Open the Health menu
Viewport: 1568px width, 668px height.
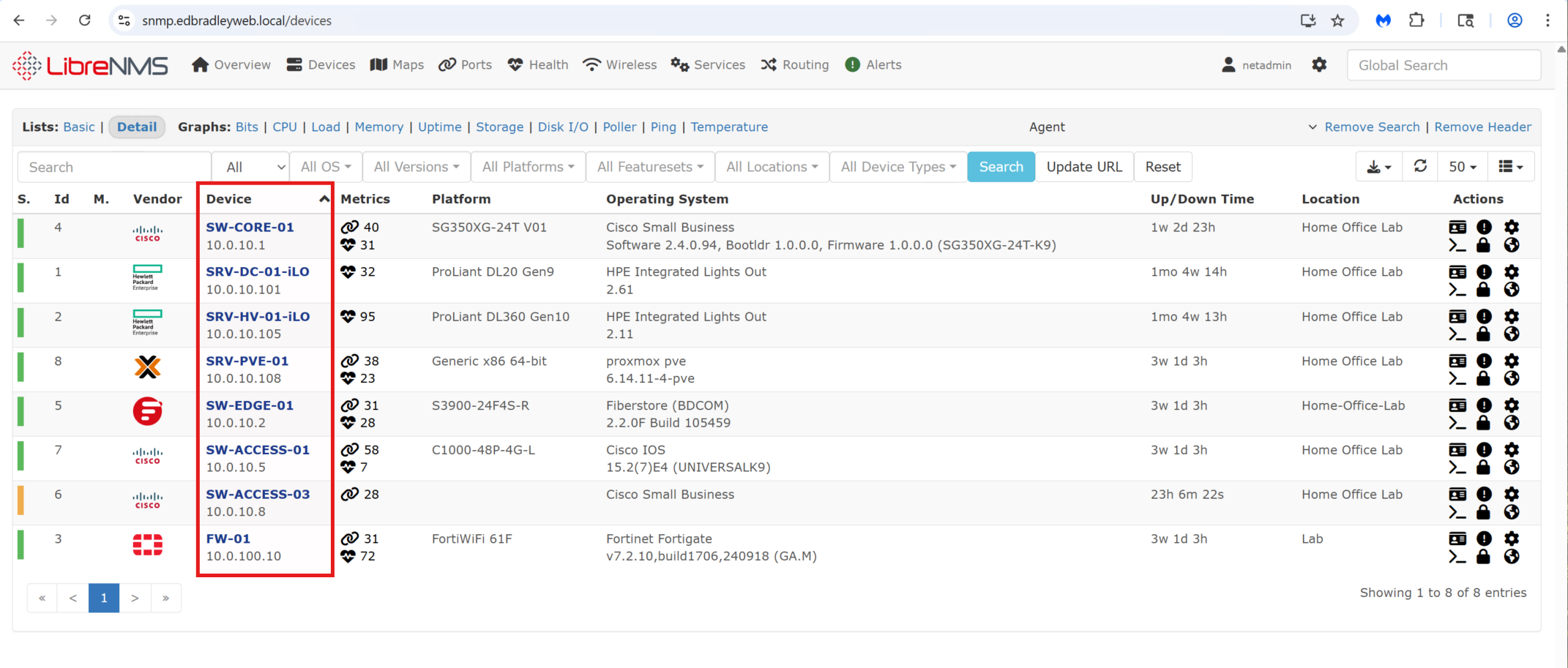(538, 65)
